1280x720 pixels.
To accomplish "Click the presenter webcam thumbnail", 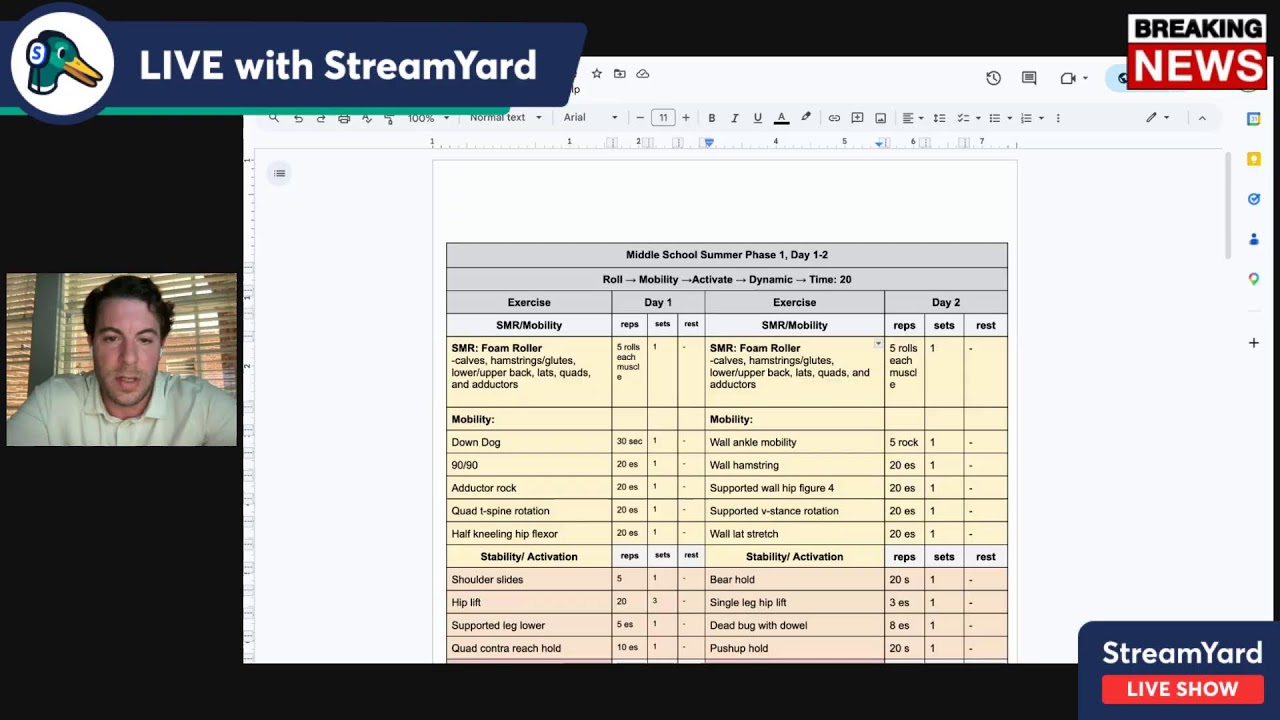I will (x=121, y=360).
